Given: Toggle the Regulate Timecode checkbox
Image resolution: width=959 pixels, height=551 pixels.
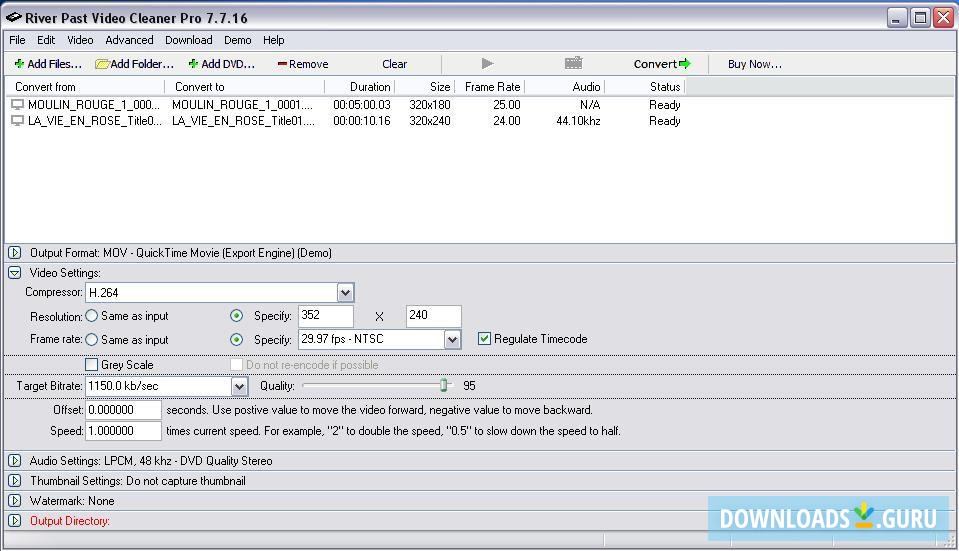Looking at the screenshot, I should [484, 339].
